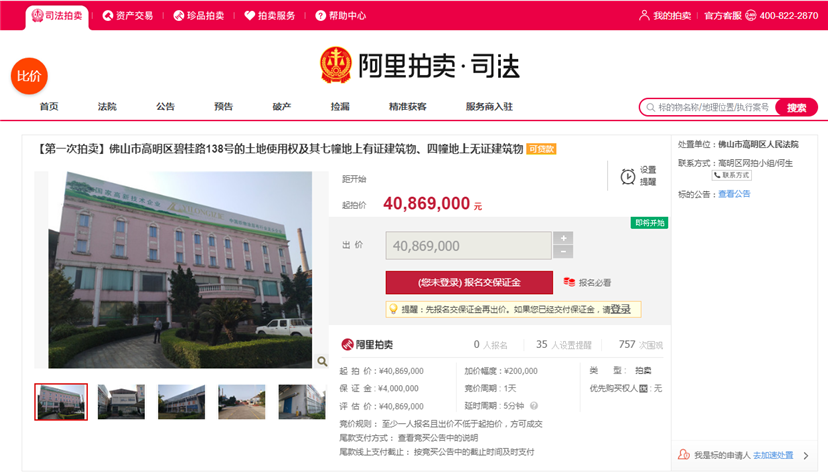Zoom the main photo with magnifier icon
828x476 pixels.
click(322, 361)
